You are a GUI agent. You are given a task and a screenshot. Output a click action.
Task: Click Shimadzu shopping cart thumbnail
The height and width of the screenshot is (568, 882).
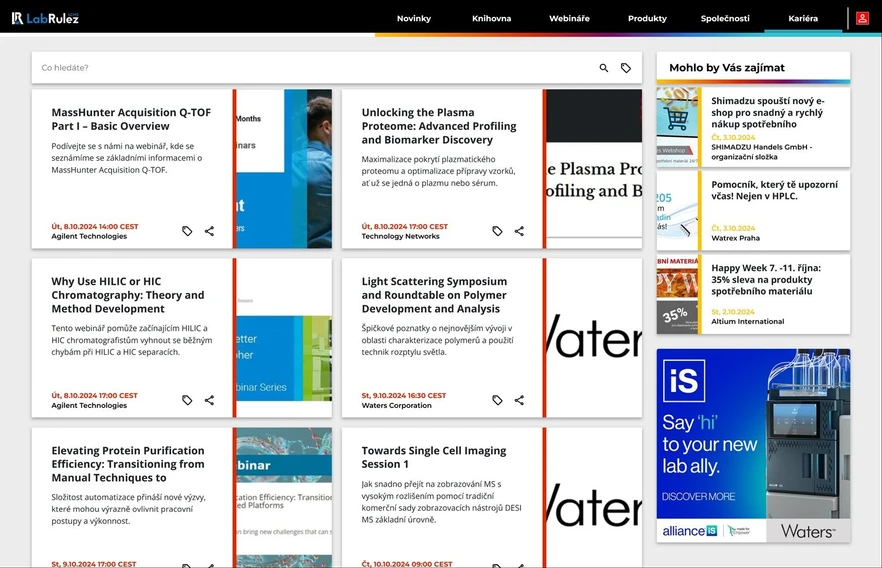pos(677,127)
